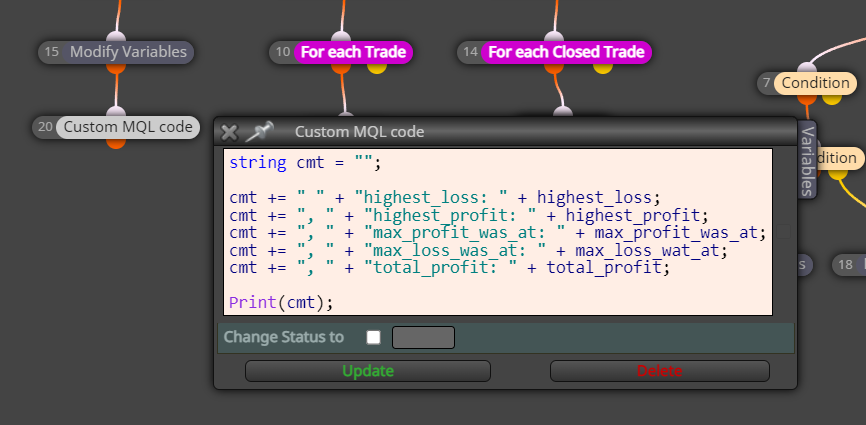Pin the Custom MQL code dialog
The height and width of the screenshot is (425, 866).
point(259,132)
